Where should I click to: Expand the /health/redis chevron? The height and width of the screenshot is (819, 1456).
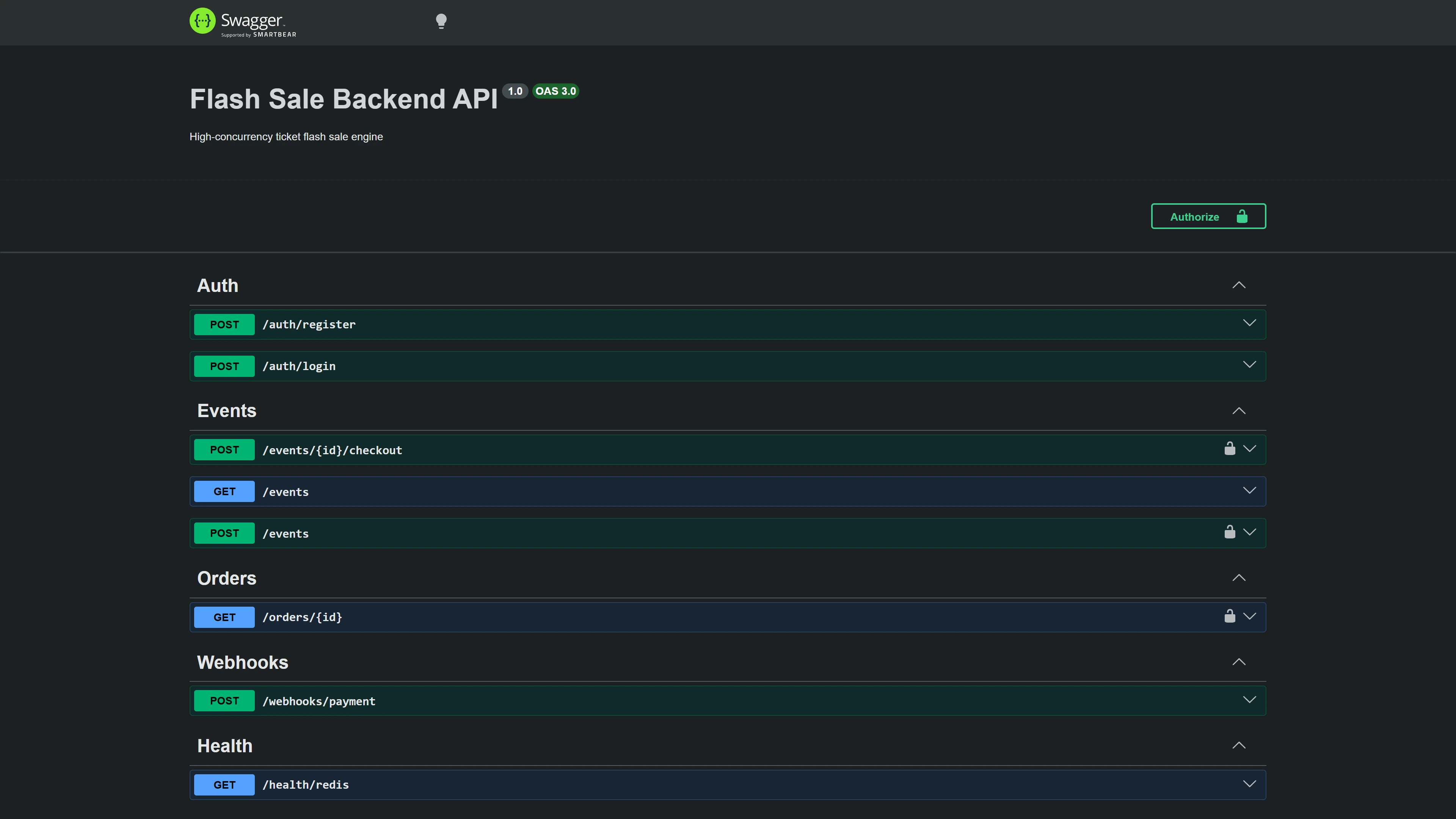[x=1250, y=784]
